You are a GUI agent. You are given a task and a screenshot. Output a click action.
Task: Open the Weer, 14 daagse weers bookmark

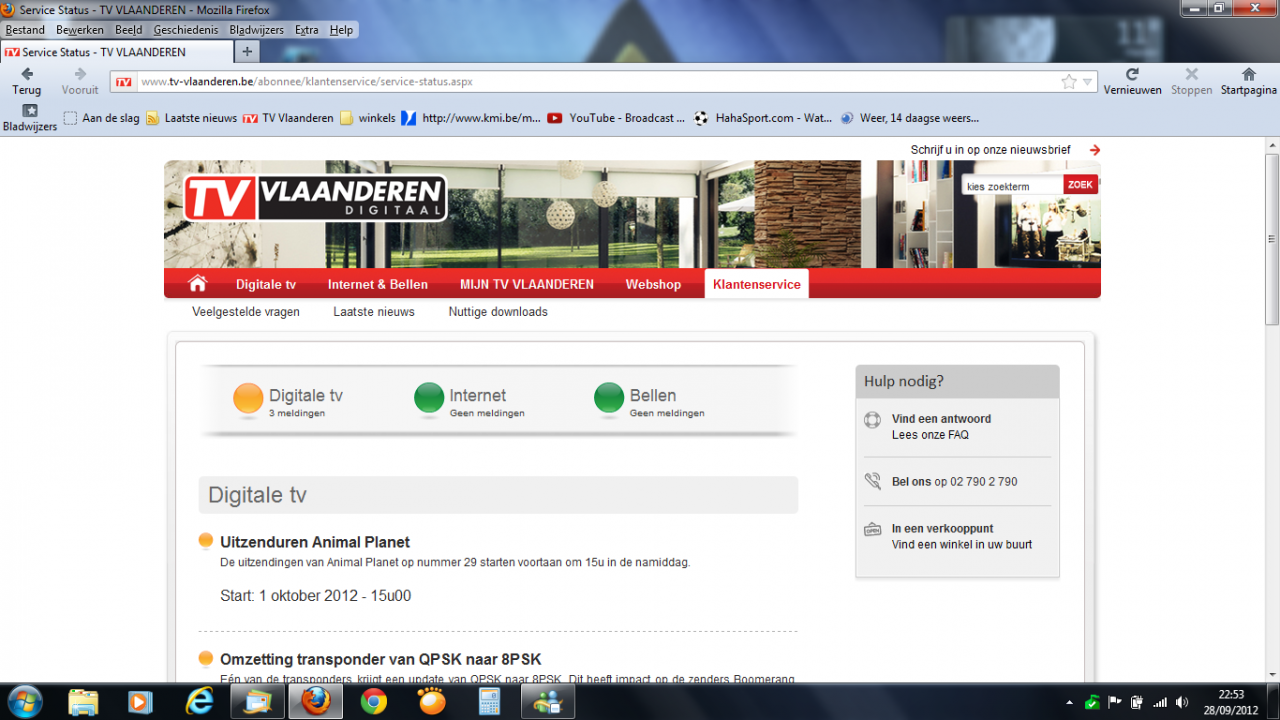910,118
